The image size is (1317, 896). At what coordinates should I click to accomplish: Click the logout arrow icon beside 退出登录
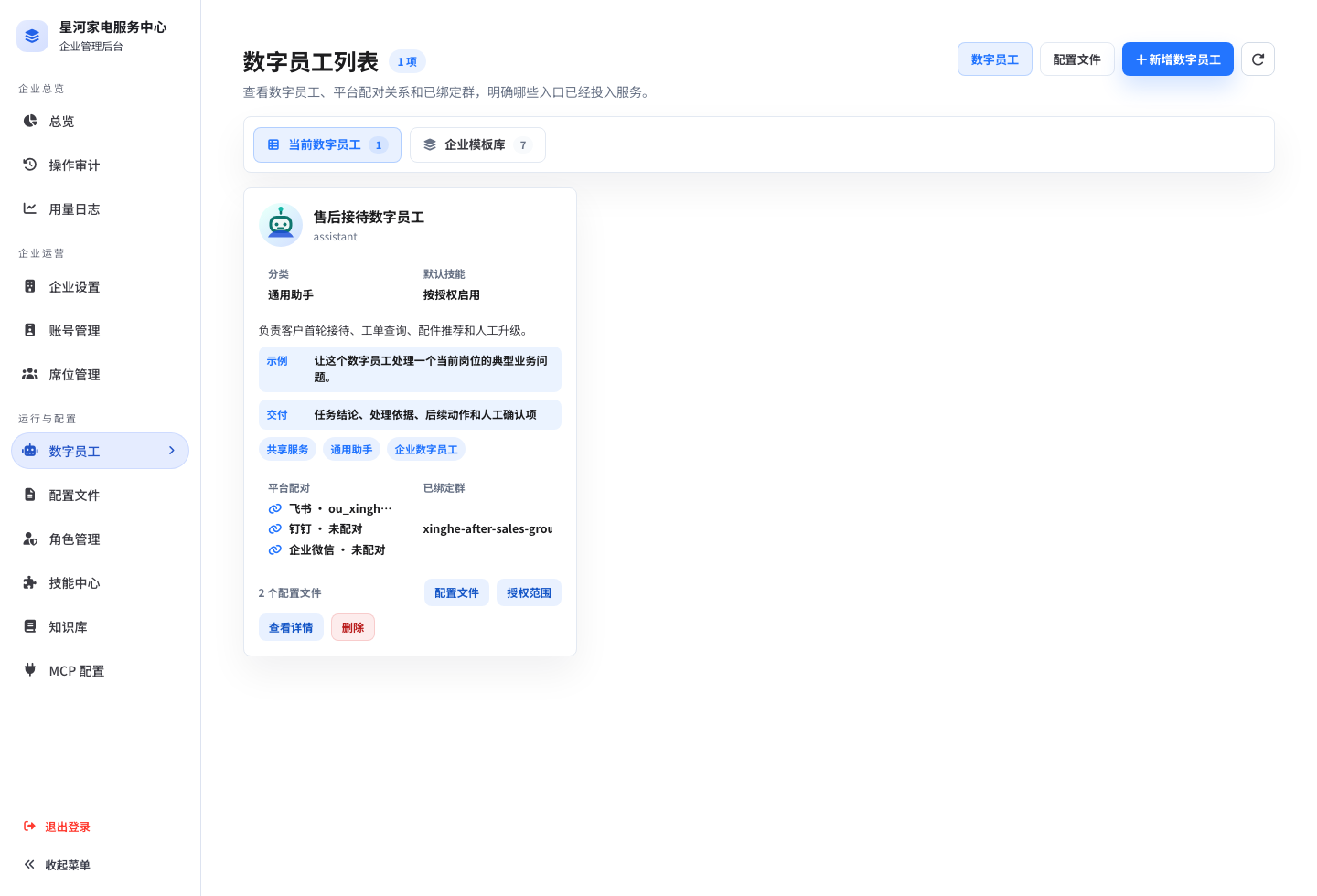click(30, 827)
